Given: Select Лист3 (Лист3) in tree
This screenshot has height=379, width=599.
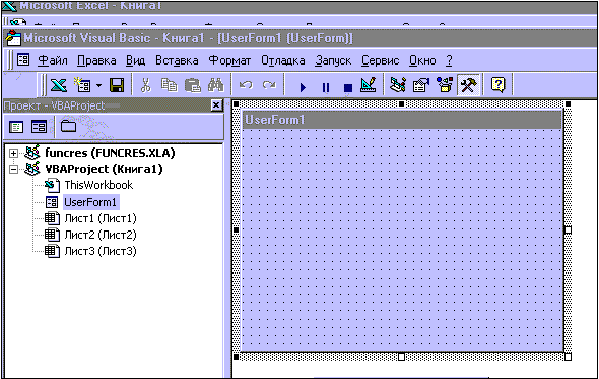Looking at the screenshot, I should coord(100,251).
